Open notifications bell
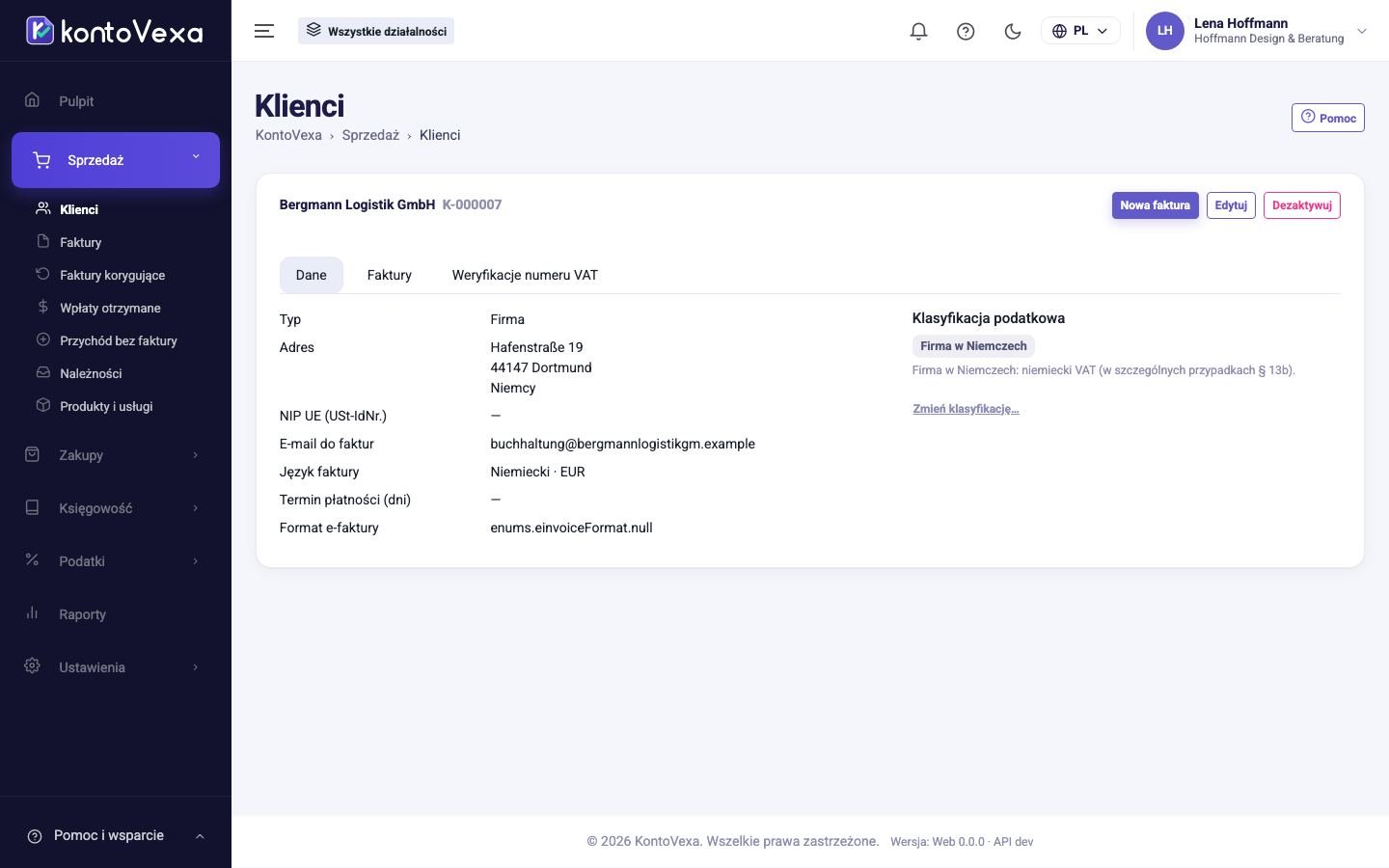Screen dimensions: 1389x868 918,31
